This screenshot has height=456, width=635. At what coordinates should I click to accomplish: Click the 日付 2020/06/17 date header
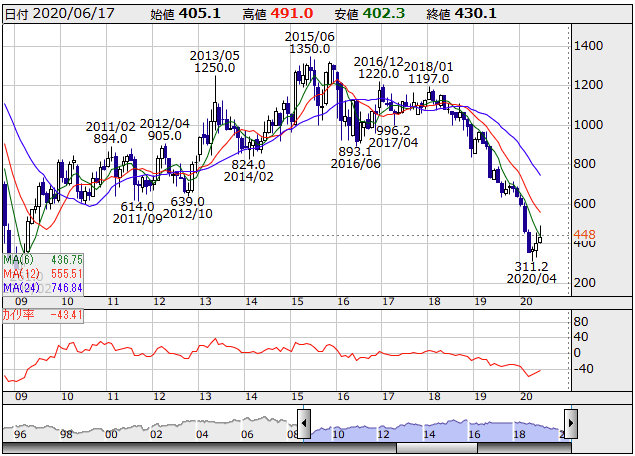pyautogui.click(x=48, y=14)
